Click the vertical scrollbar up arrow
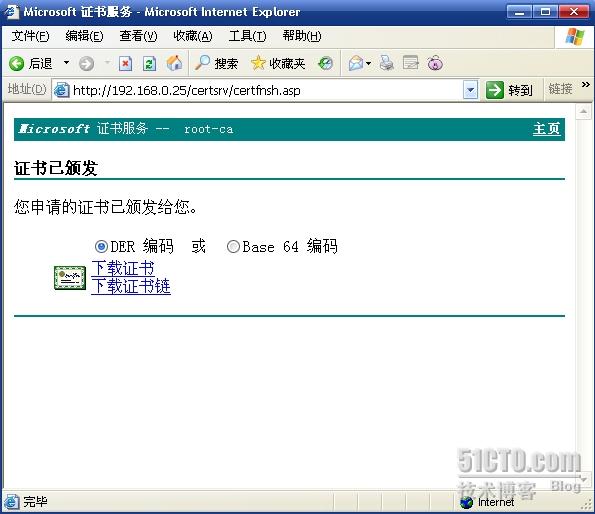Viewport: 595px width, 514px height. pyautogui.click(x=583, y=112)
